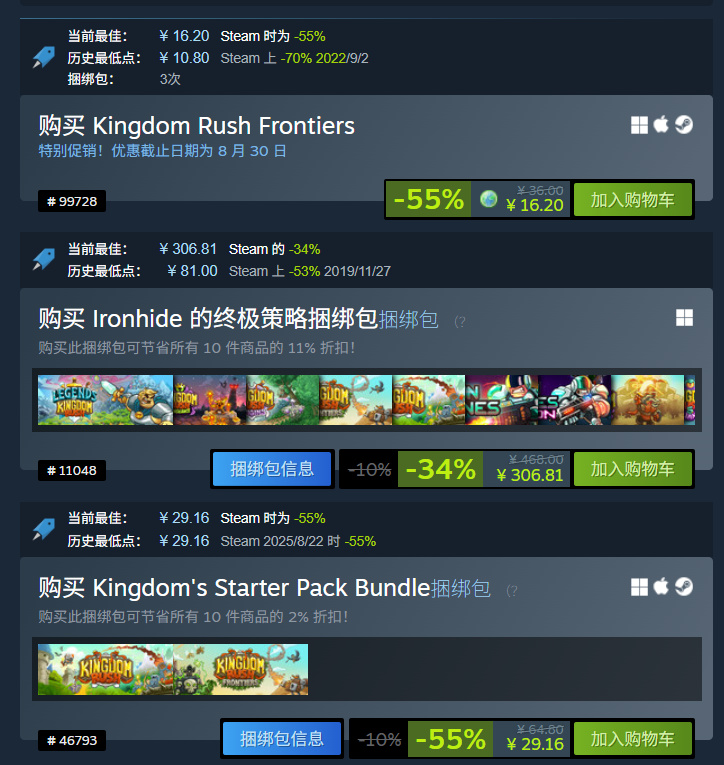The height and width of the screenshot is (765, 724).
Task: Open Legends of Kingdom Rush thumbnail in bundle
Action: [x=105, y=400]
